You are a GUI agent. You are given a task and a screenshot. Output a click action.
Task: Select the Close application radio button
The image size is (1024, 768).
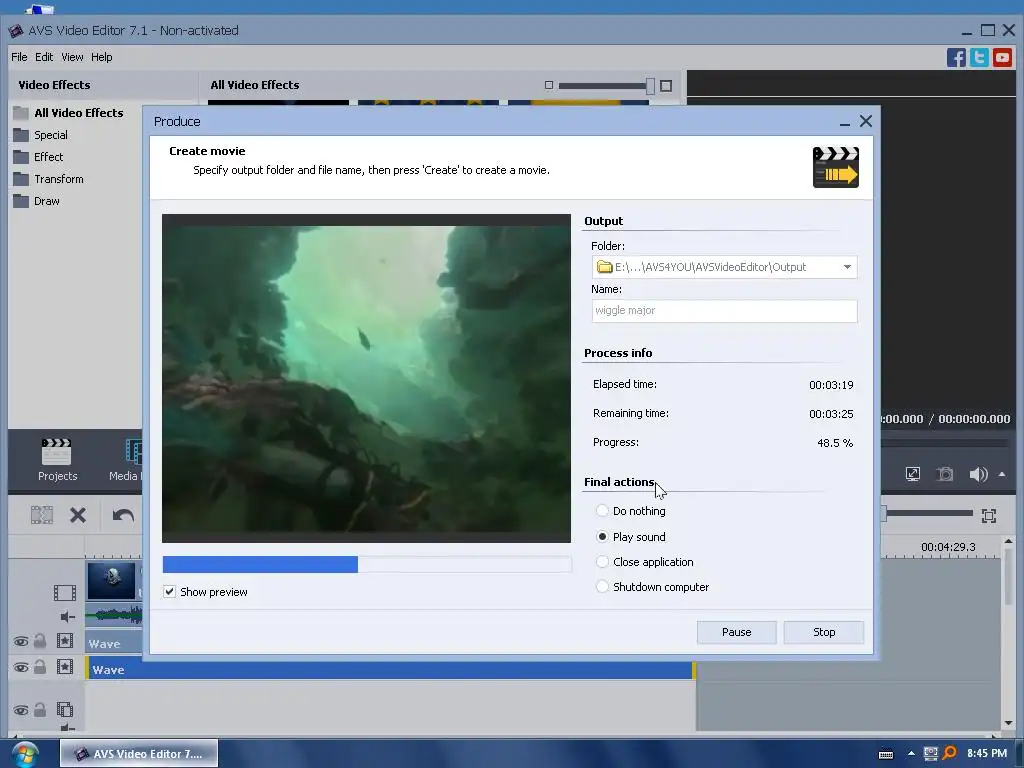[602, 562]
